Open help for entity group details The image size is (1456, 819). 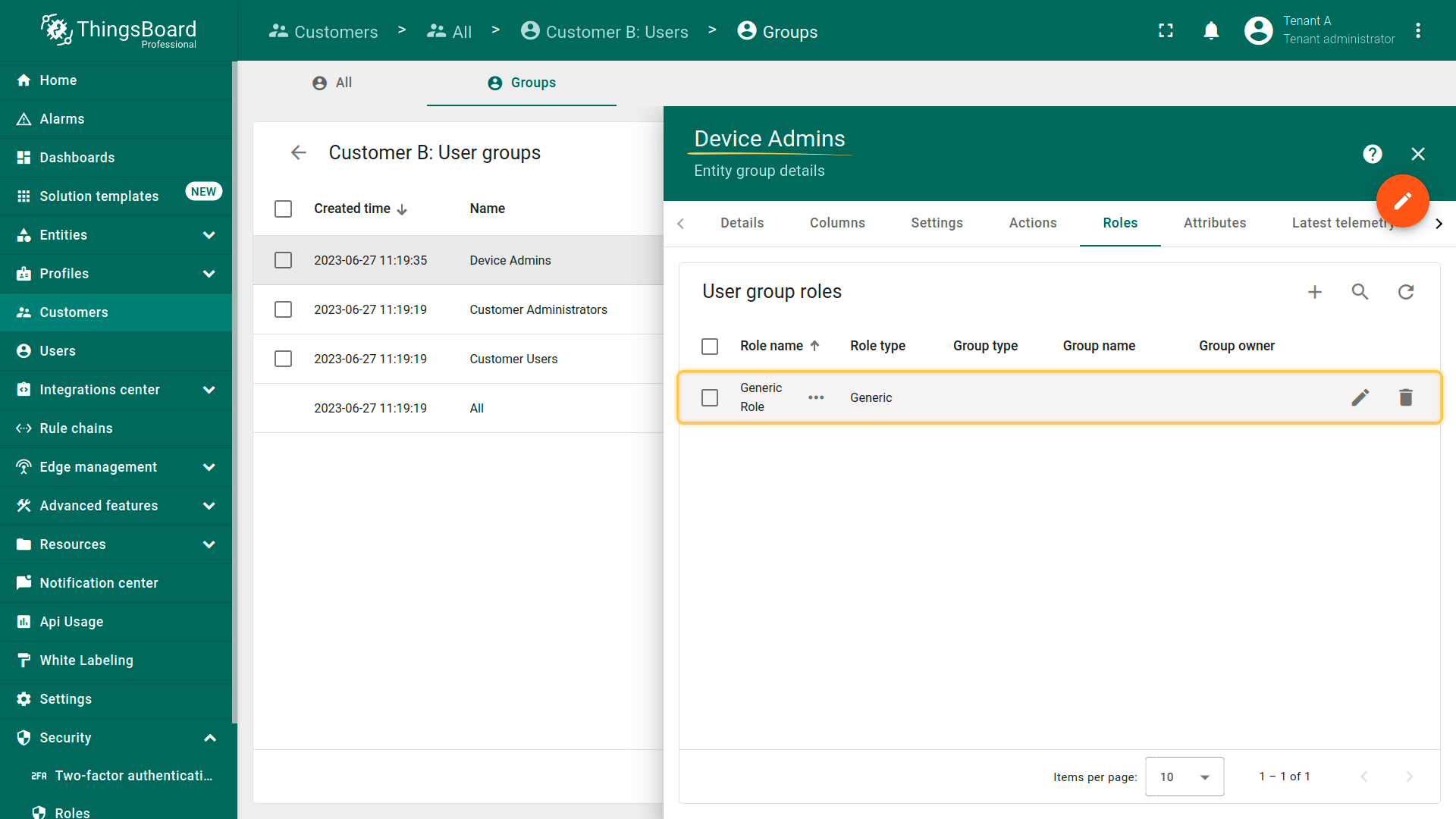tap(1372, 154)
